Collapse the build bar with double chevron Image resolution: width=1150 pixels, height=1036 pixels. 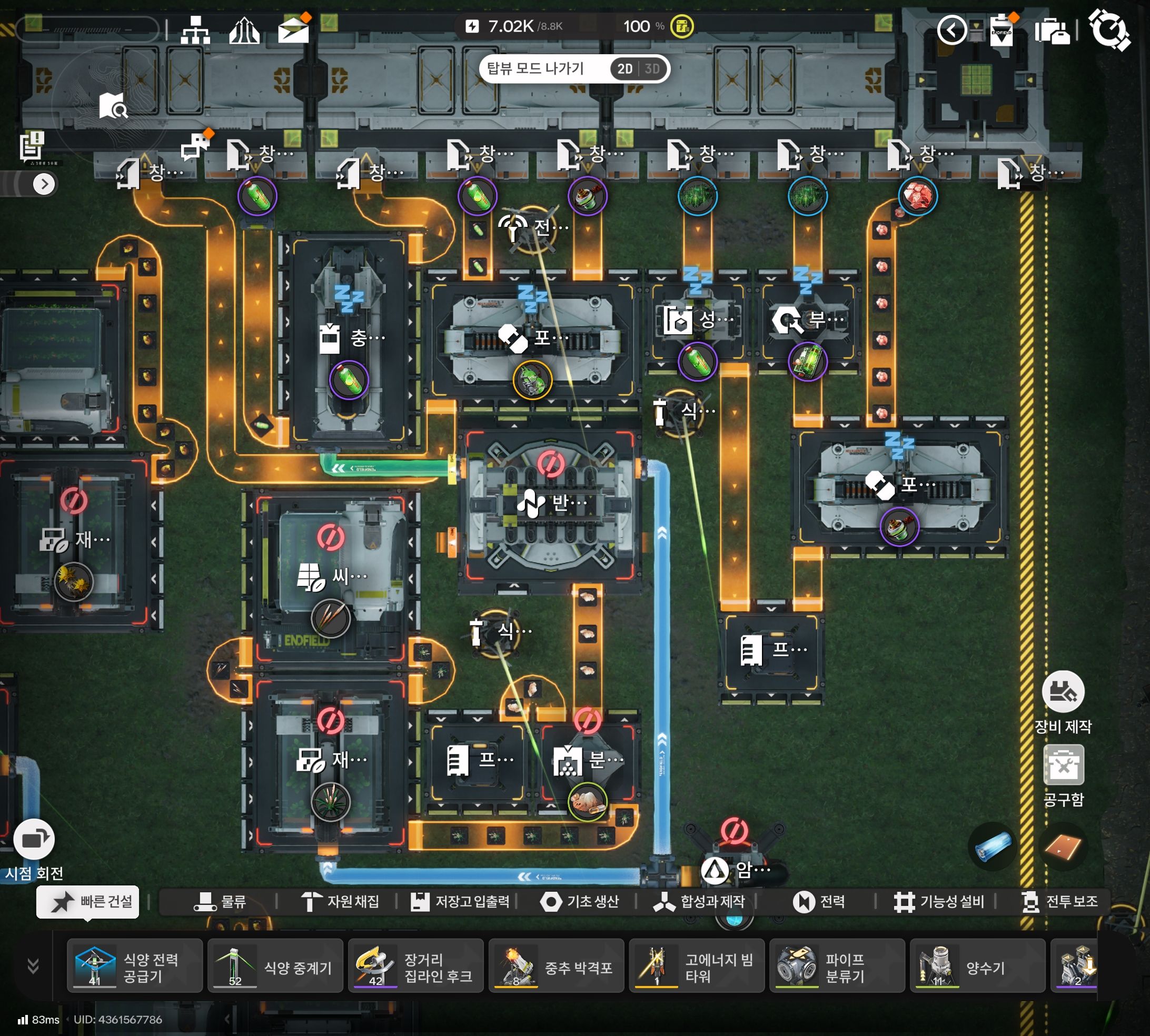click(33, 966)
